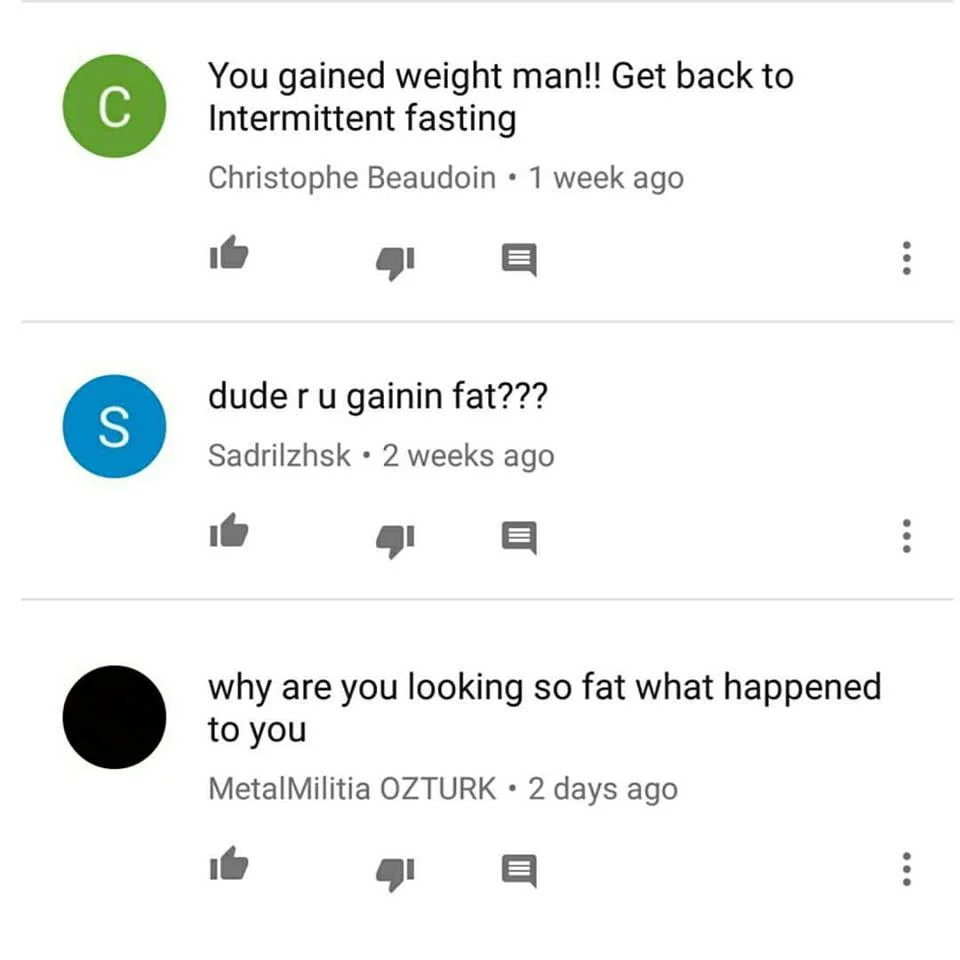
Task: Open MetalMilitia OZTURK's channel name link
Action: 352,789
